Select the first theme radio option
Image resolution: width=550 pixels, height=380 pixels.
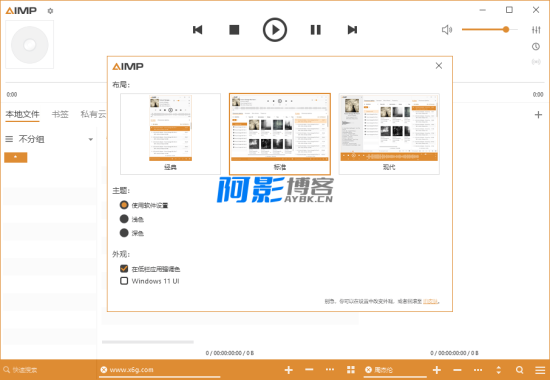click(124, 205)
